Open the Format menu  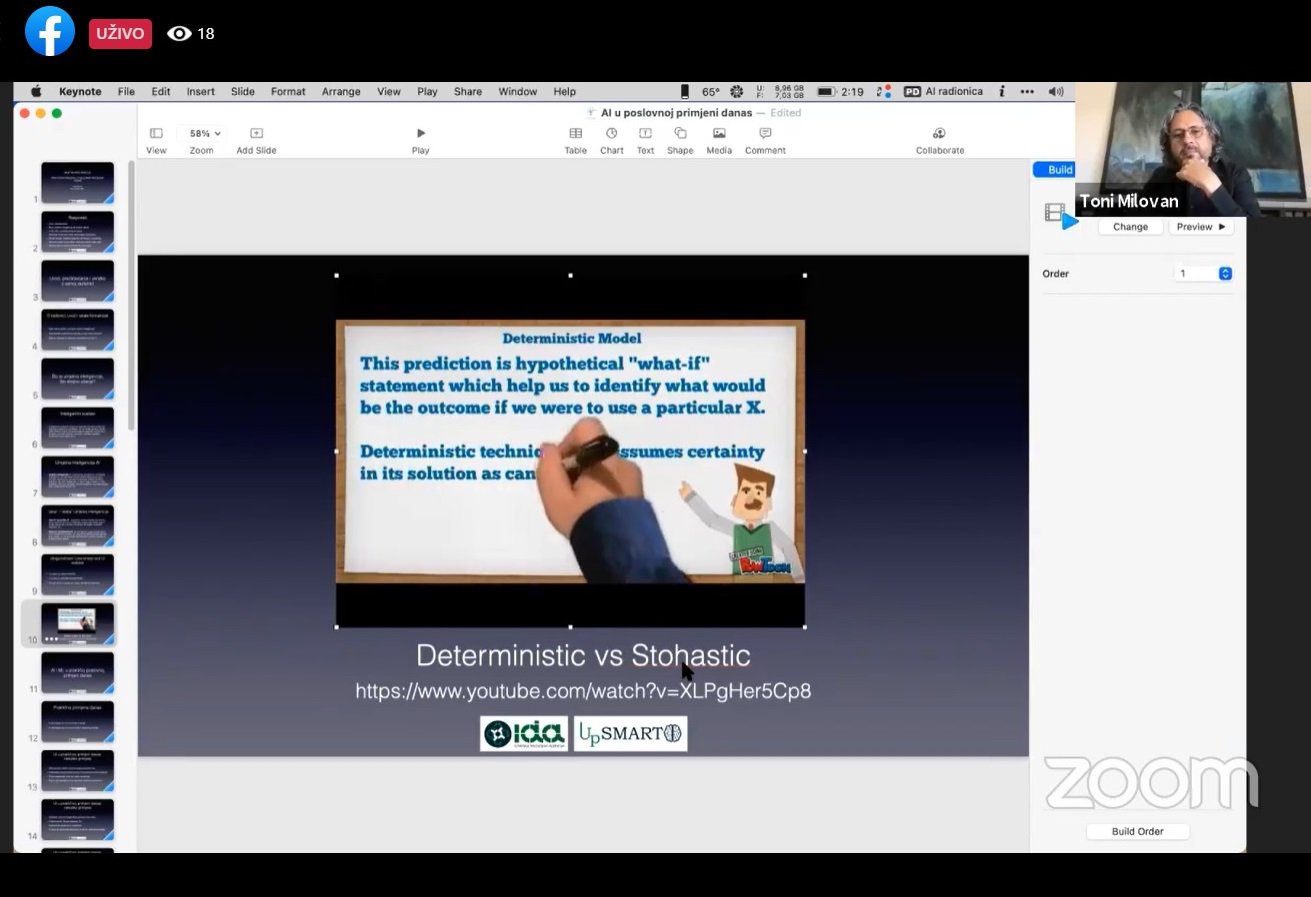point(288,92)
